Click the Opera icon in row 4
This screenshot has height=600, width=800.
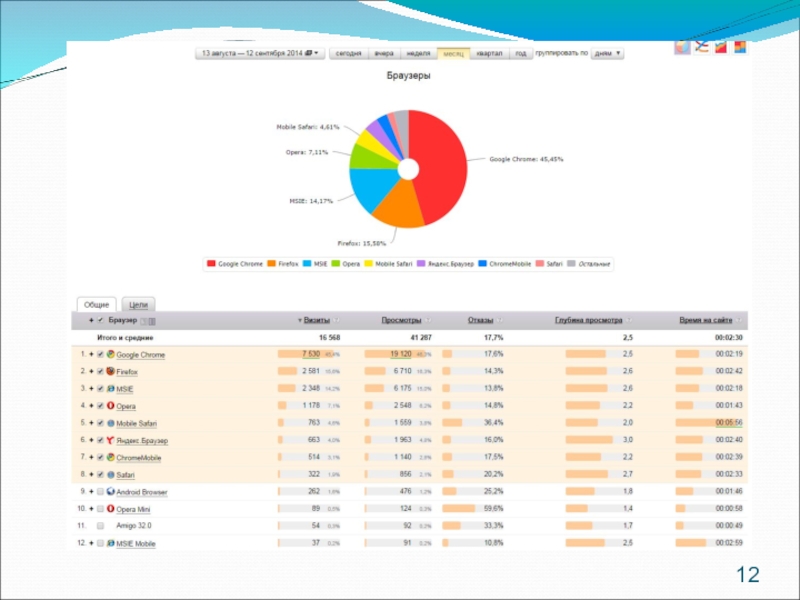tap(110, 406)
